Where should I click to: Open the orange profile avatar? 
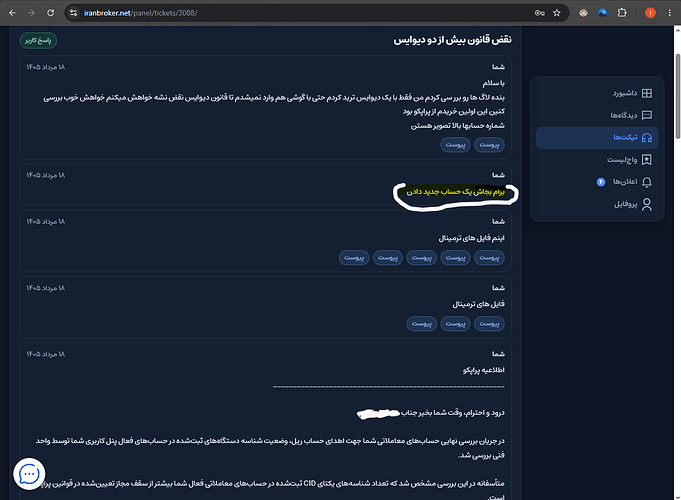pyautogui.click(x=650, y=13)
